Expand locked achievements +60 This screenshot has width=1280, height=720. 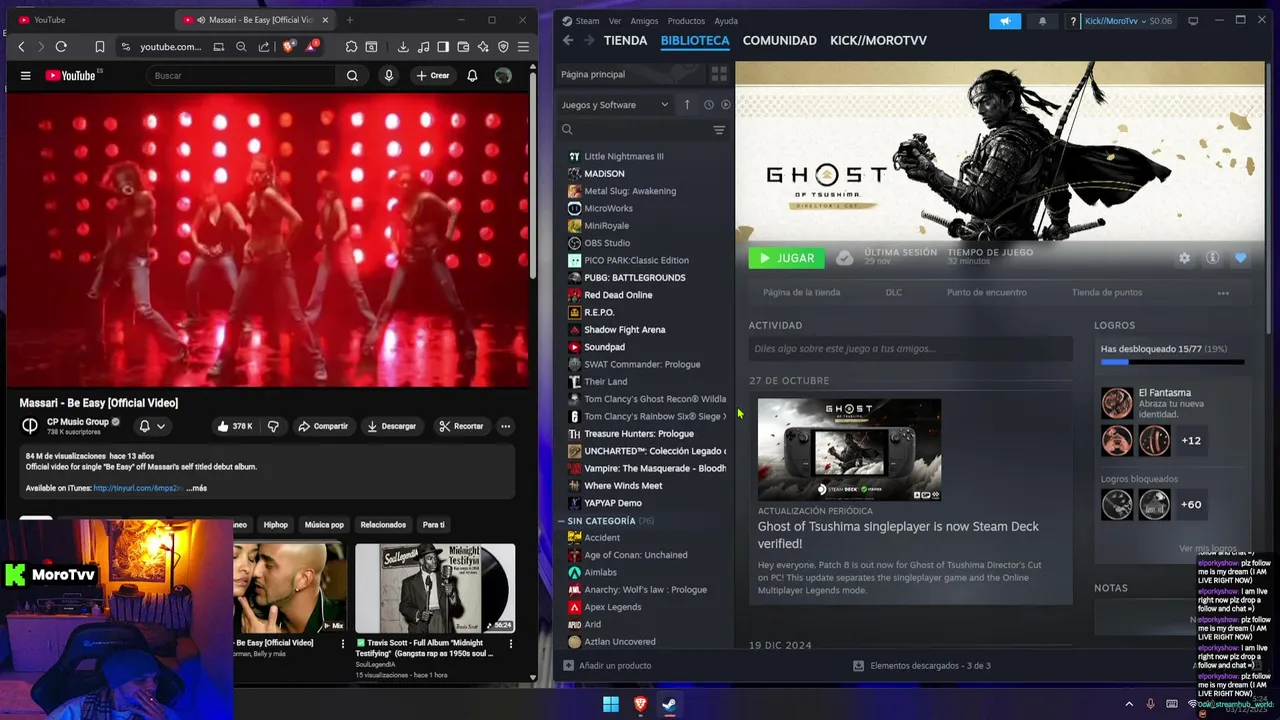point(1191,504)
